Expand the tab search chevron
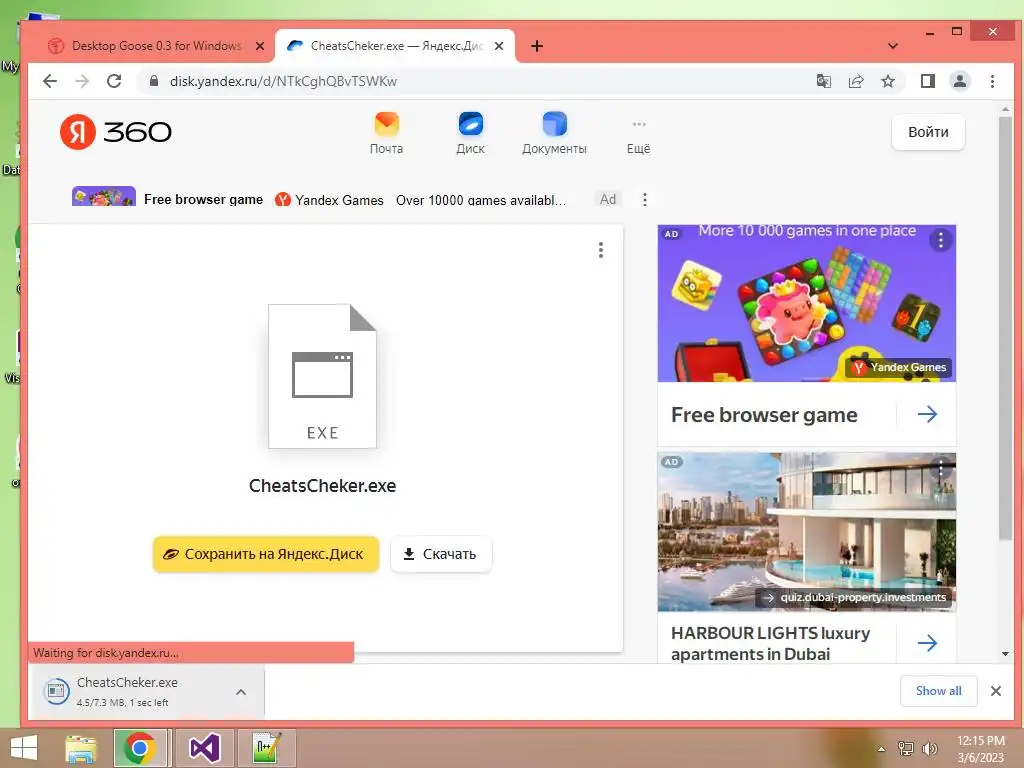Image resolution: width=1024 pixels, height=768 pixels. [x=893, y=46]
